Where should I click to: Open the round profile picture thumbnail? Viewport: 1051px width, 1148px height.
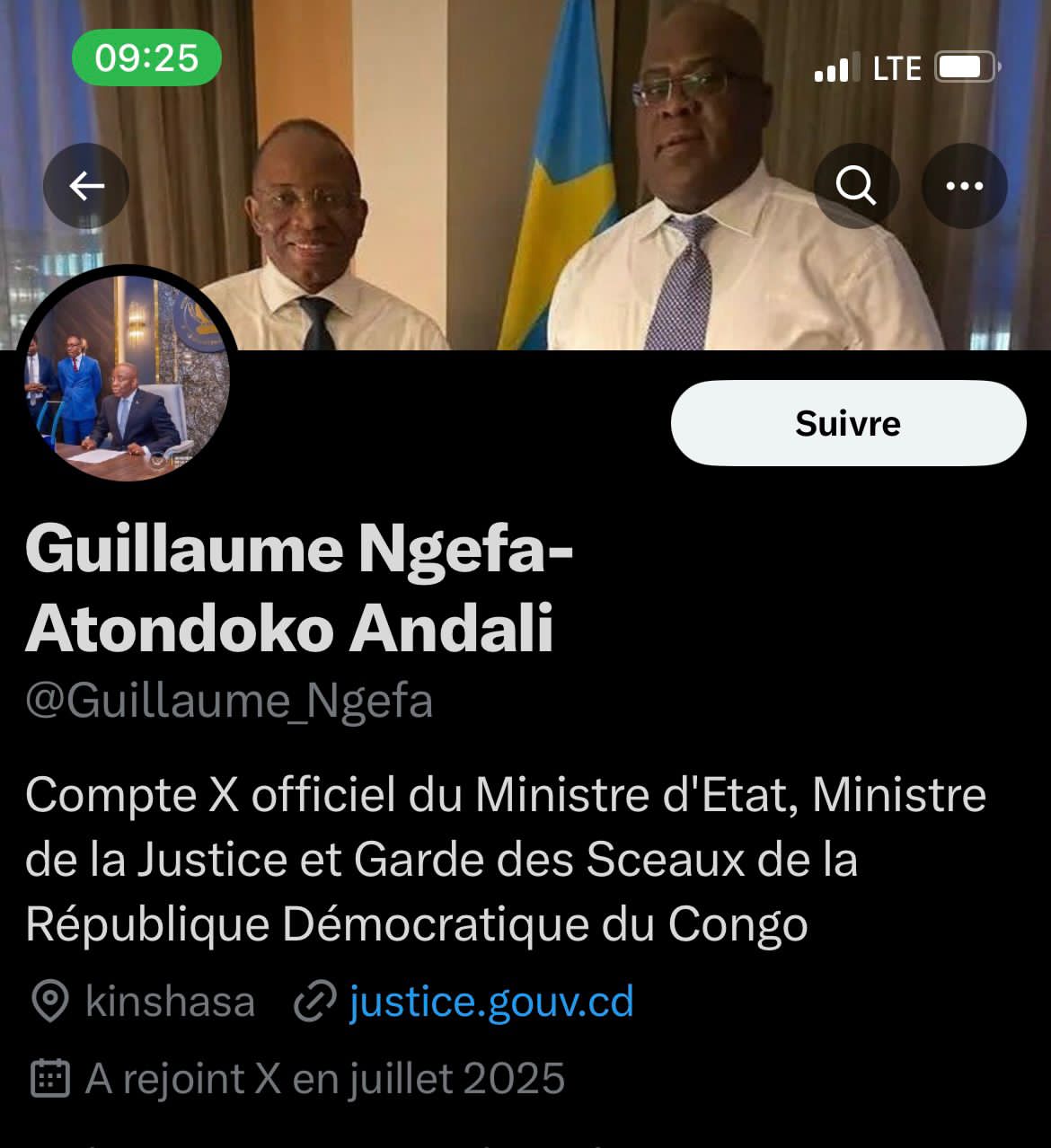coord(126,375)
